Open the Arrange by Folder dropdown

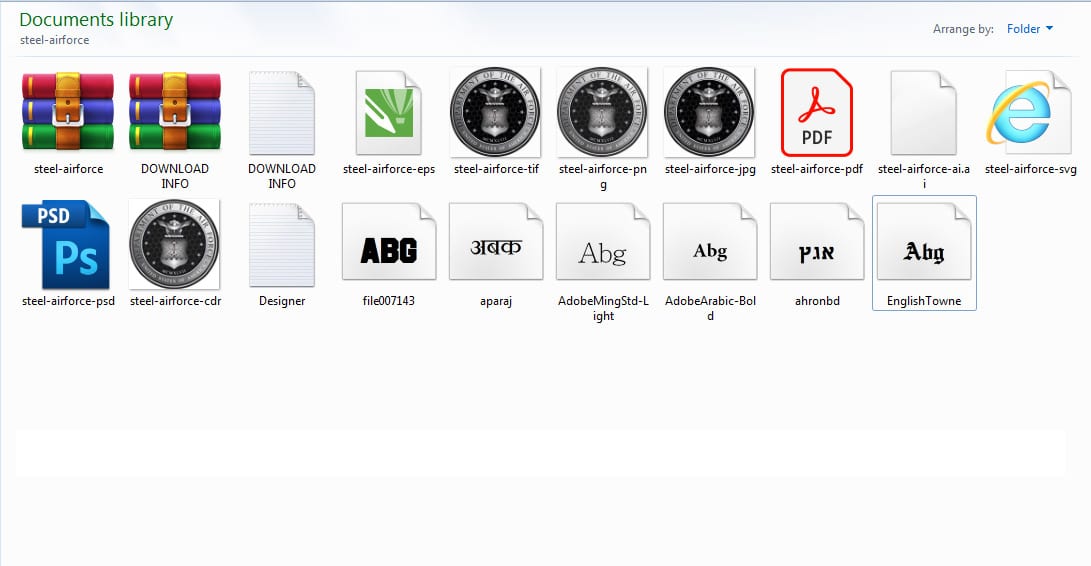pos(1029,29)
